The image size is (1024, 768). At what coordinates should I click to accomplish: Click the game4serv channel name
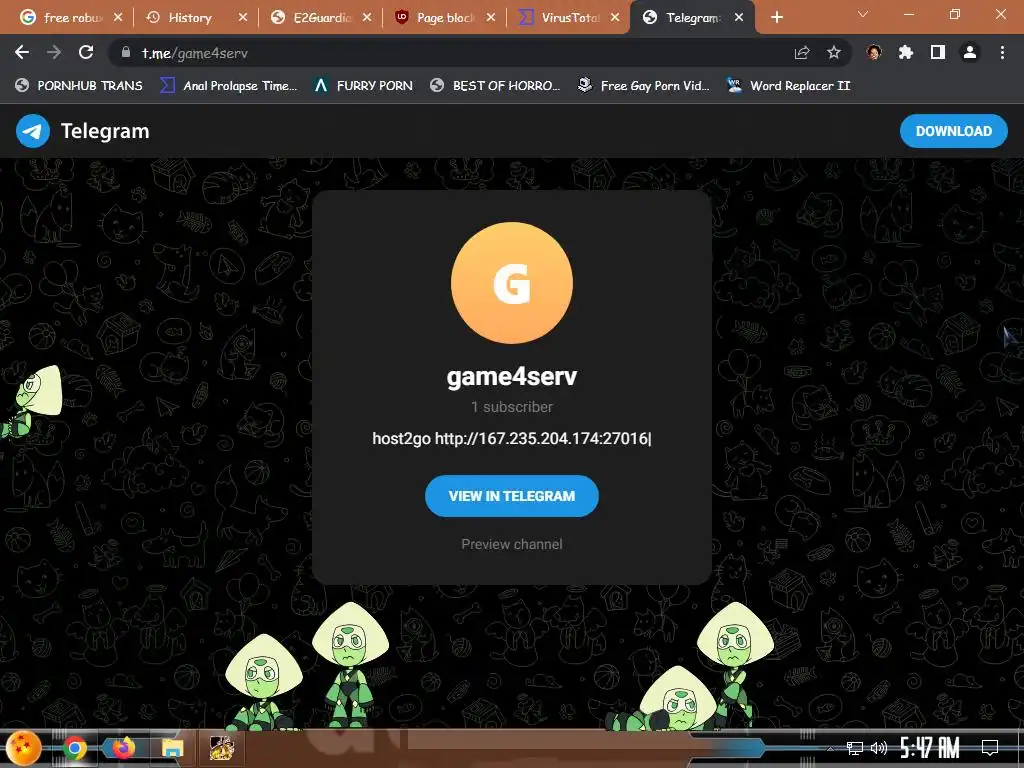pos(512,376)
